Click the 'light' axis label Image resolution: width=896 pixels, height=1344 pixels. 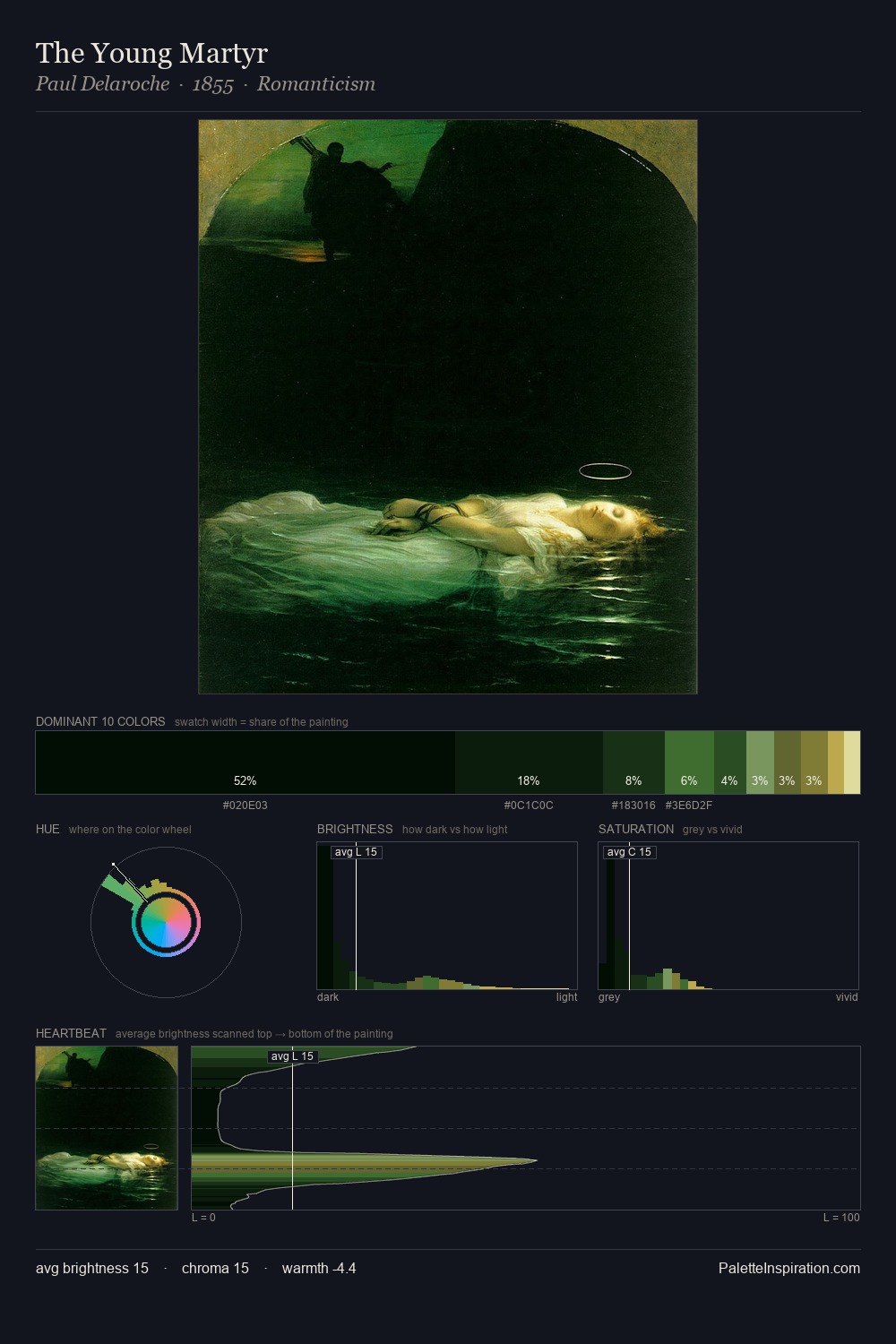point(567,997)
